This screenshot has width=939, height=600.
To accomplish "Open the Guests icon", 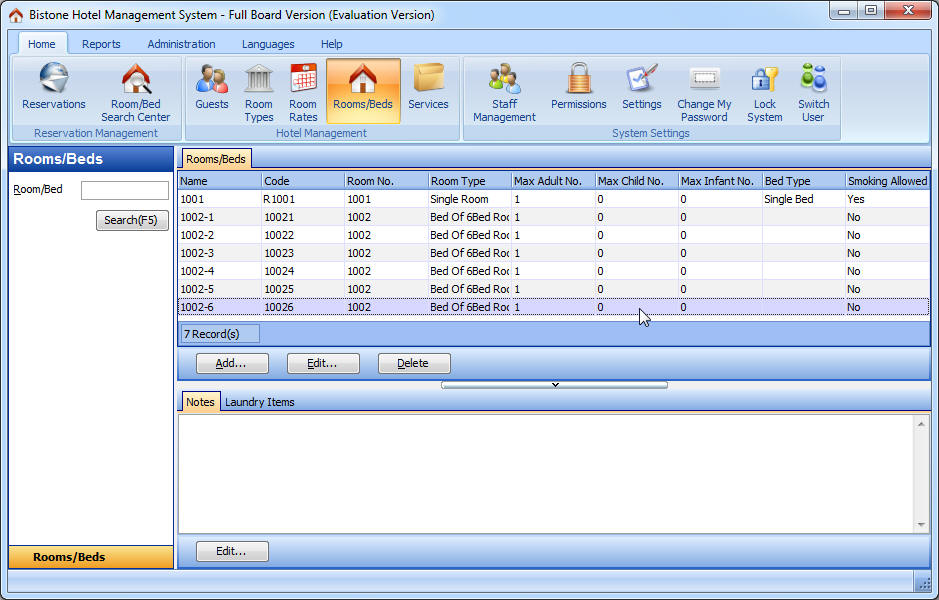I will click(212, 90).
